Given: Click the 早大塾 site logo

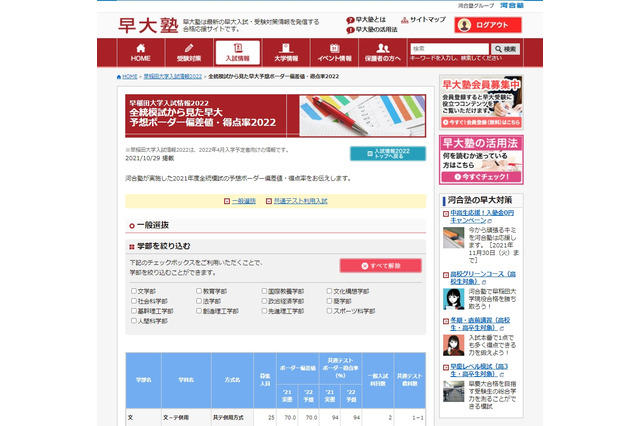Looking at the screenshot, I should click(148, 25).
